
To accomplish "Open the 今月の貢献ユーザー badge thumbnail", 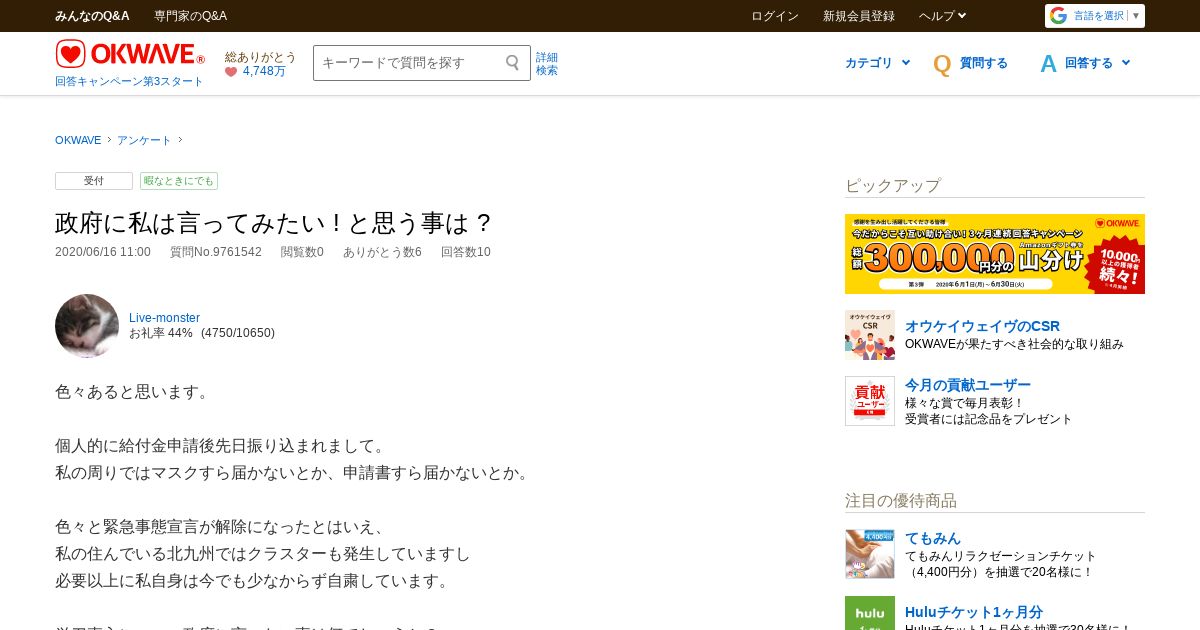I will (870, 401).
